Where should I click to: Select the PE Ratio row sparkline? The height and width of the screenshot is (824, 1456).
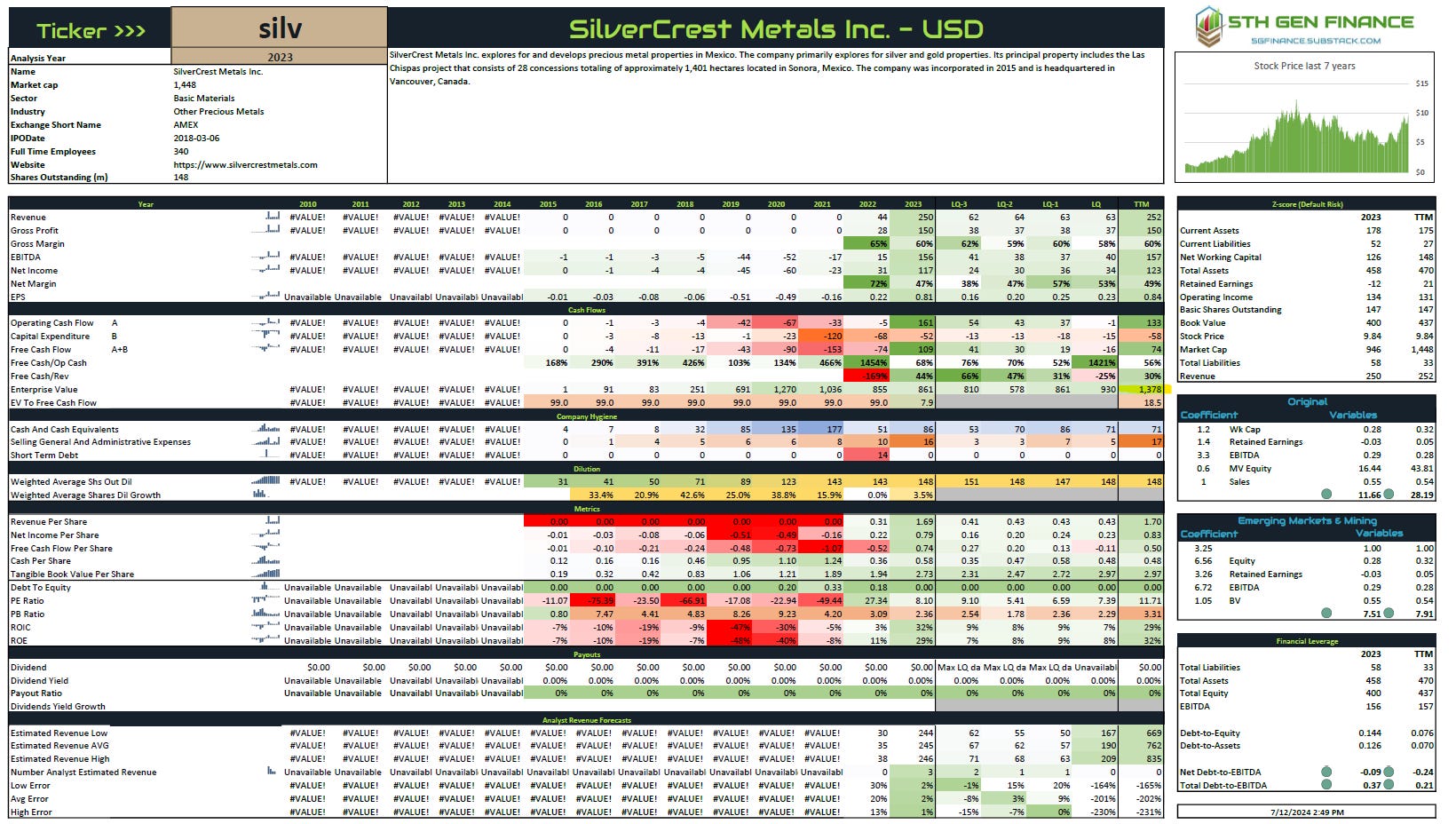click(x=267, y=599)
